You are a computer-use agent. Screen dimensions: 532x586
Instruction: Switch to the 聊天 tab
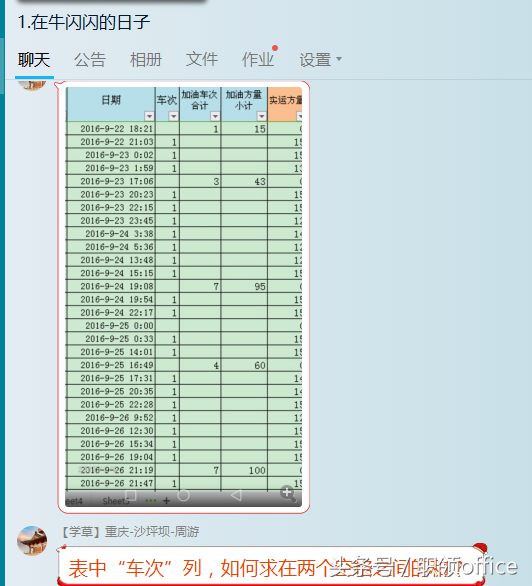34,60
